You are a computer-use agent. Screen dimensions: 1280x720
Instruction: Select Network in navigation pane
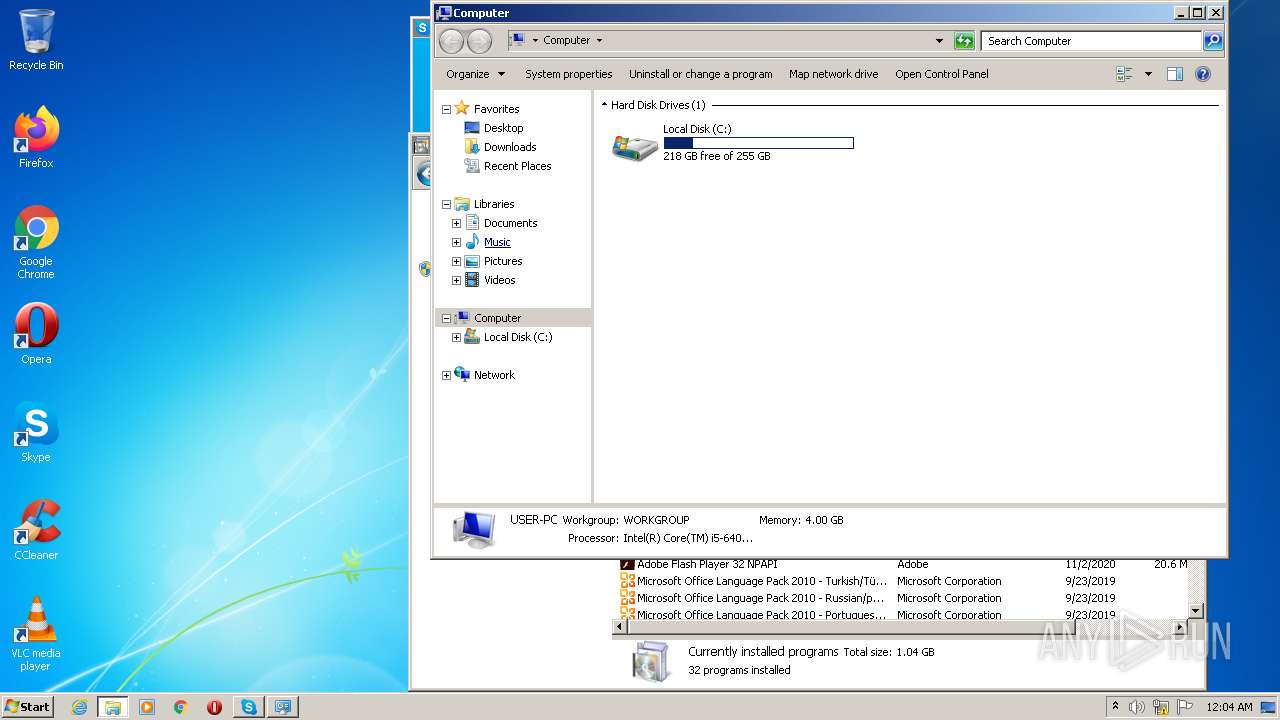[x=494, y=375]
